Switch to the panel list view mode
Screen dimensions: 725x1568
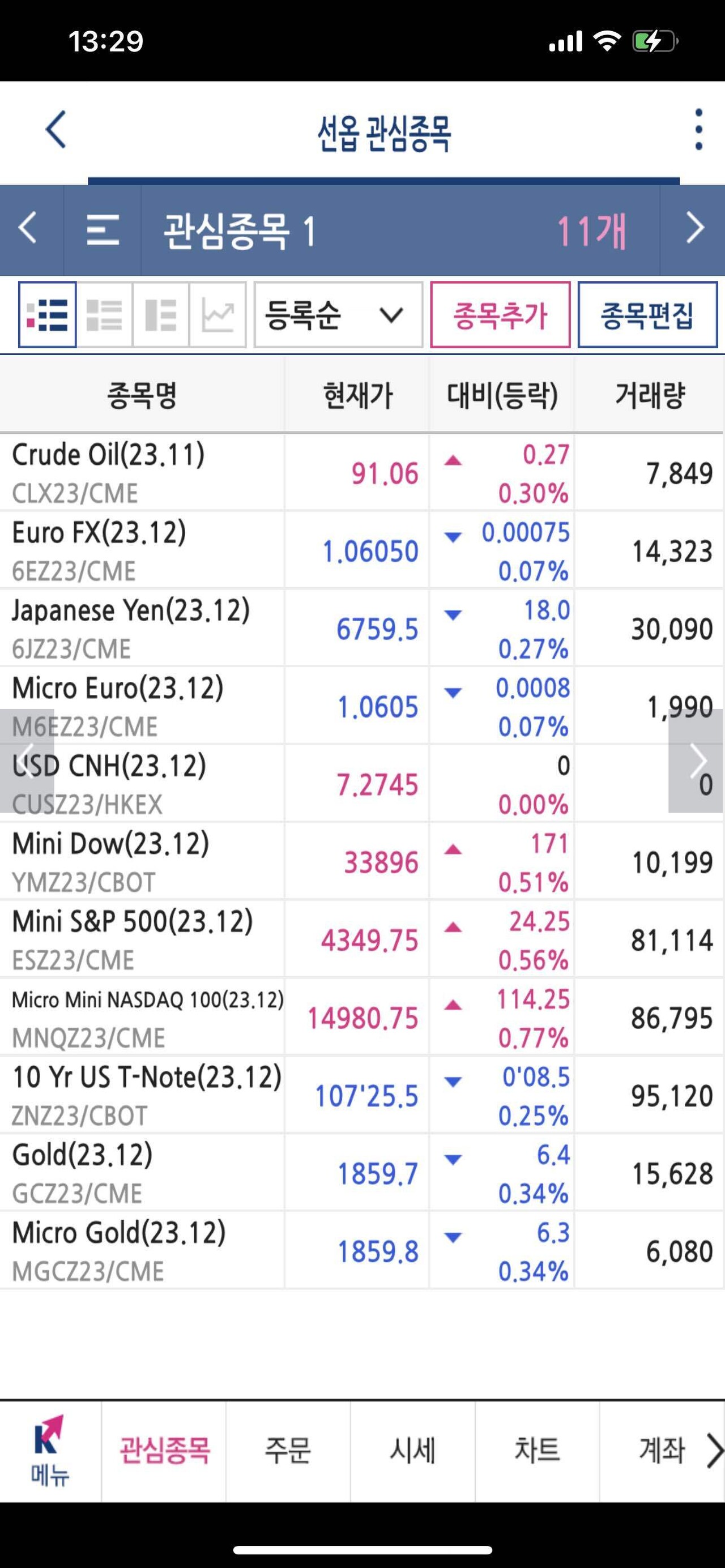pos(161,315)
